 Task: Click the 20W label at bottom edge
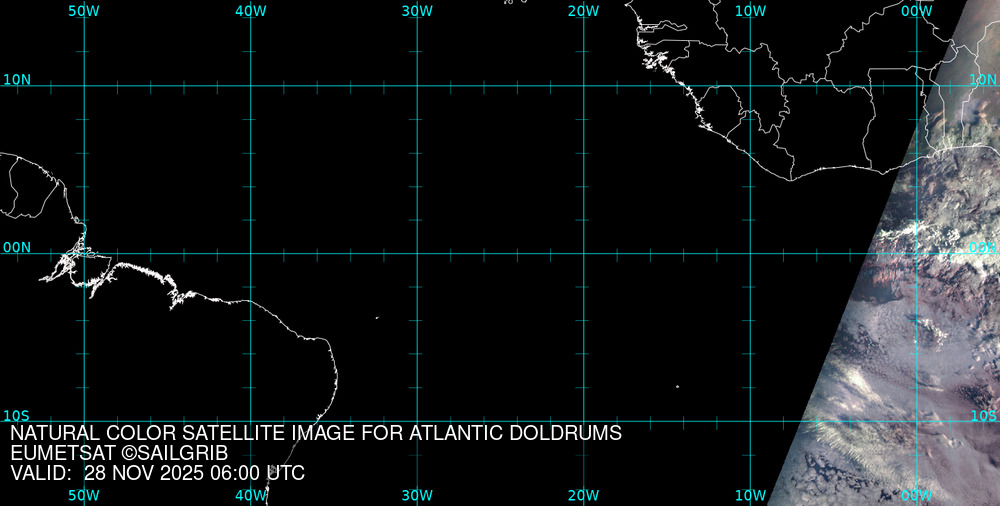pyautogui.click(x=583, y=495)
